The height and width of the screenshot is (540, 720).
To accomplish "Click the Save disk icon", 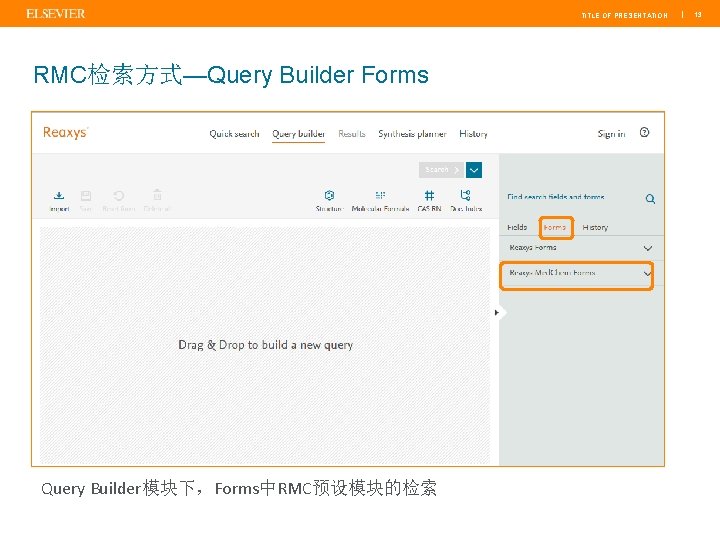I will (86, 196).
